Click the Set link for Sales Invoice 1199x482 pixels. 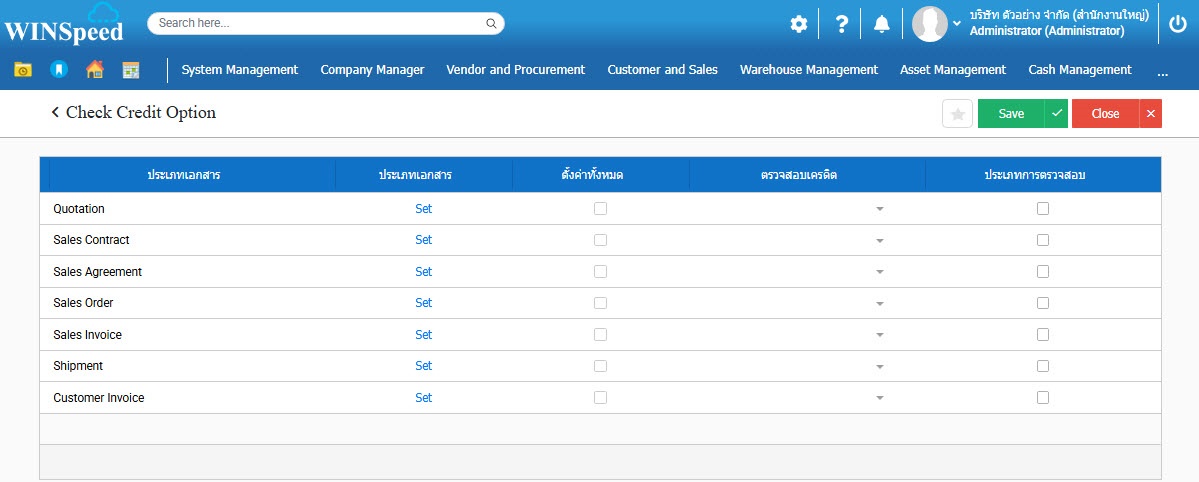click(x=424, y=334)
